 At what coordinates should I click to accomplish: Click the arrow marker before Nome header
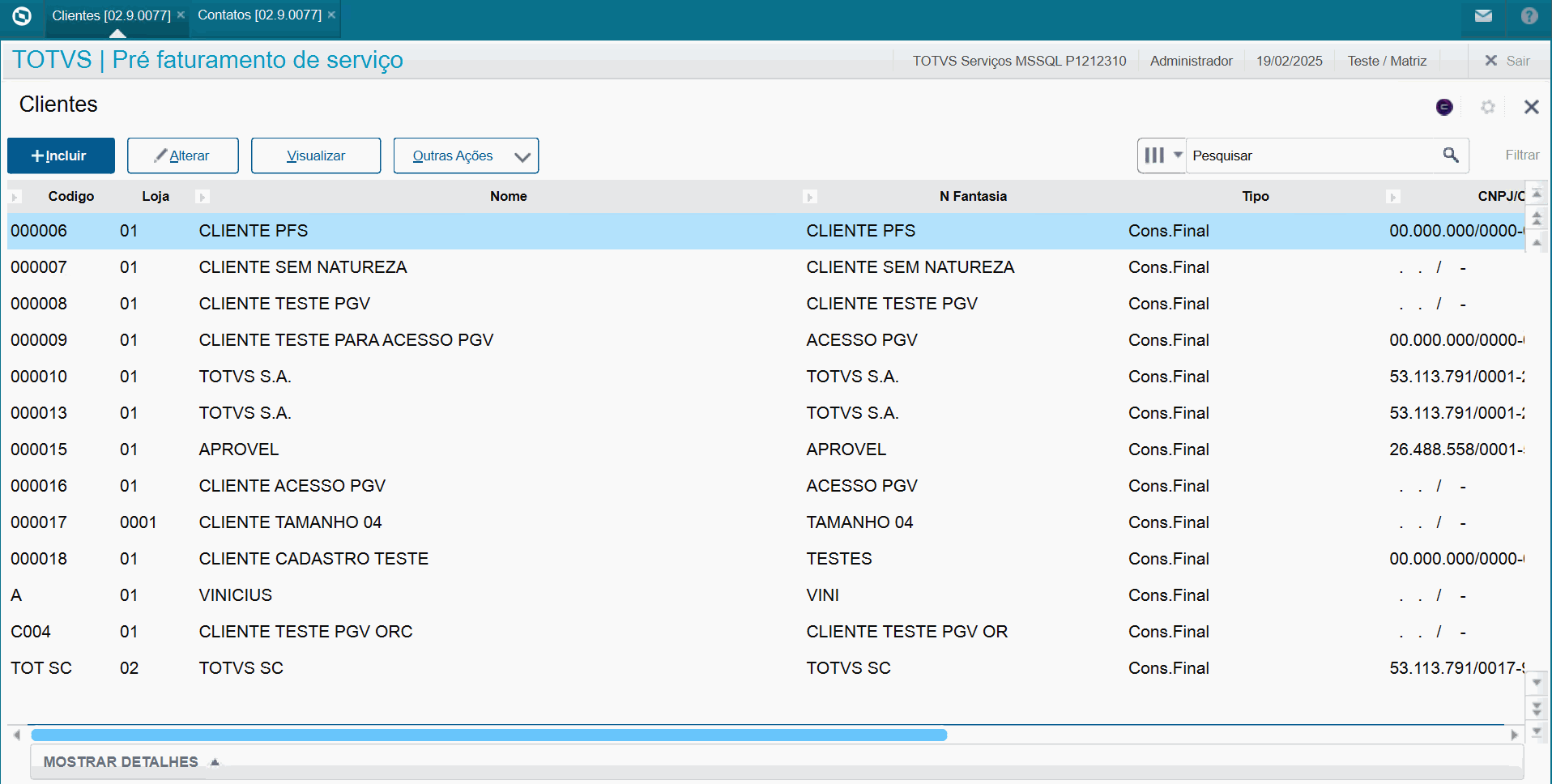[203, 197]
